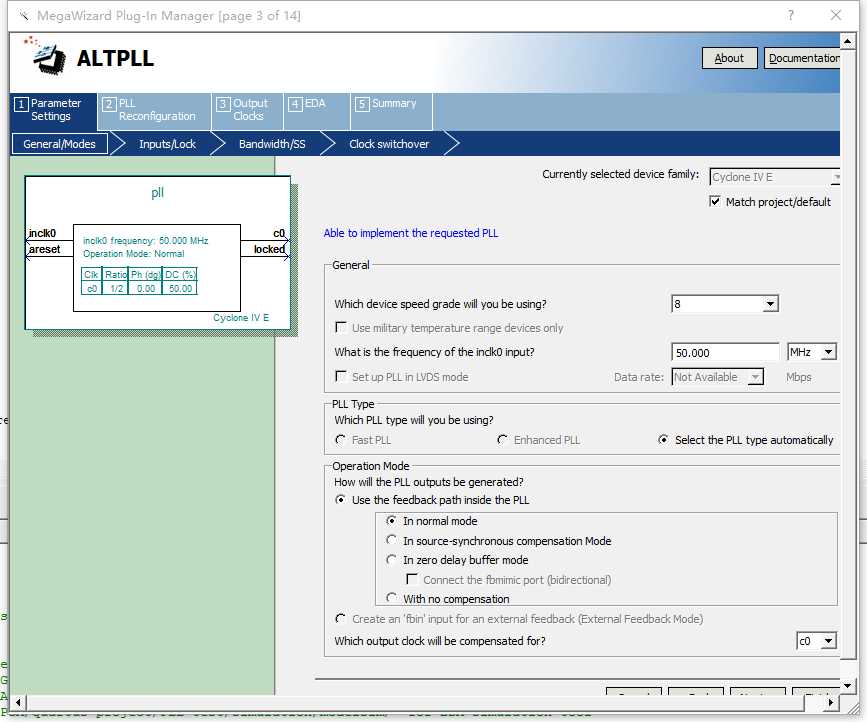The height and width of the screenshot is (722, 867).
Task: Open the device speed grade dropdown
Action: tap(725, 304)
